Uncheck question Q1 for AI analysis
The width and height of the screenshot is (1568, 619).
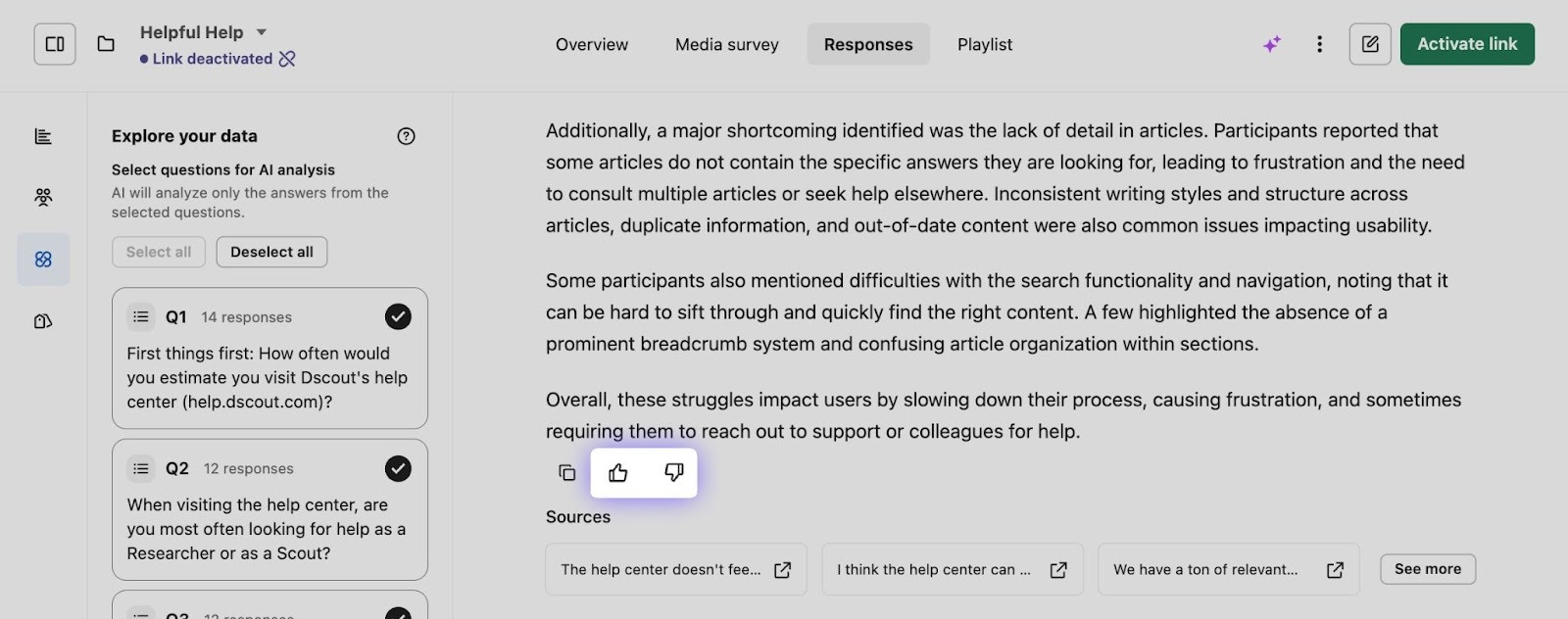coord(398,316)
